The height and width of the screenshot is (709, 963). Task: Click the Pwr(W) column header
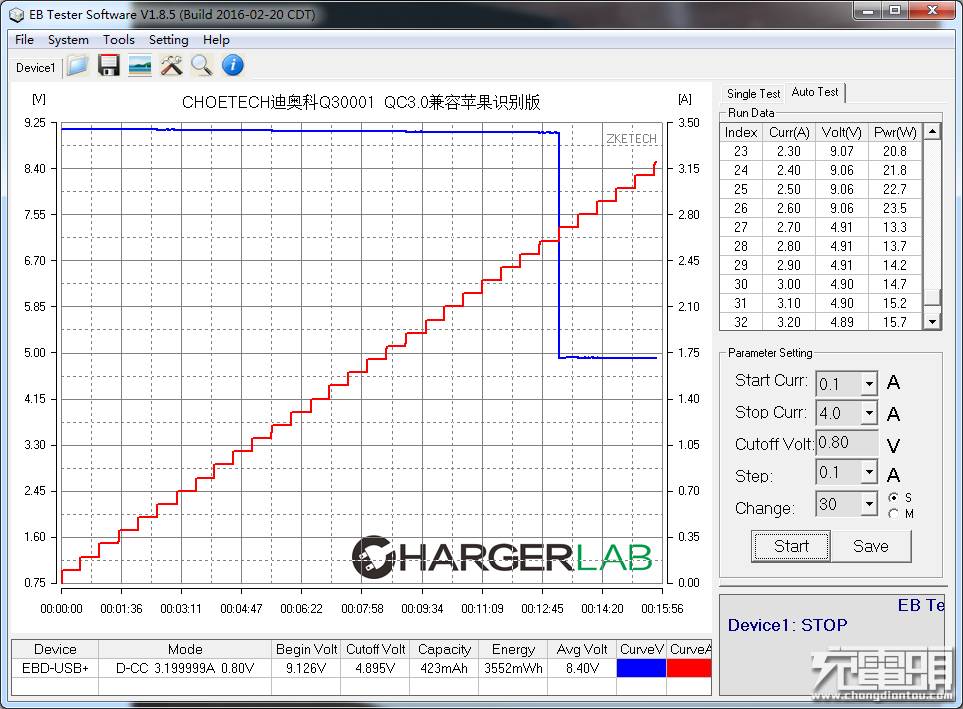point(895,132)
